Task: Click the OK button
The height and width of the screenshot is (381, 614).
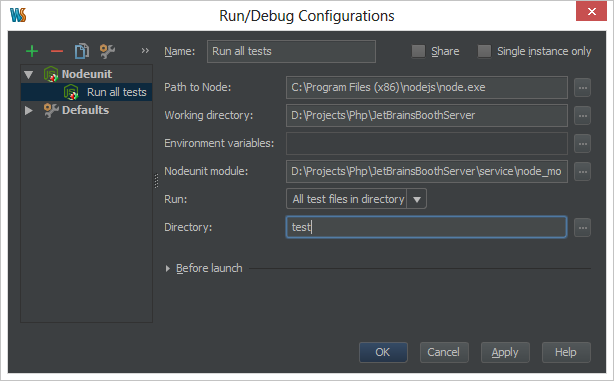Action: [383, 352]
